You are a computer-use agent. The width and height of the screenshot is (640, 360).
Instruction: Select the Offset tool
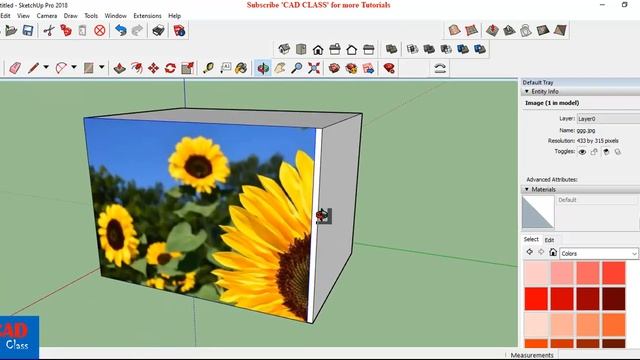click(136, 68)
